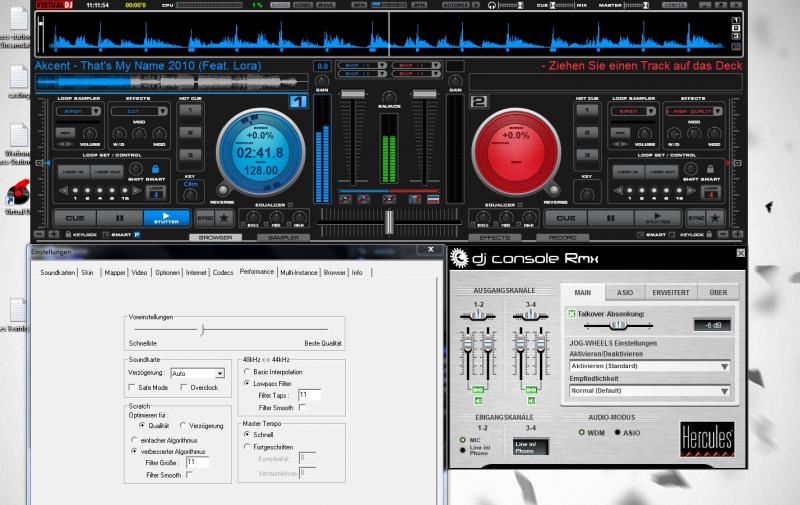Click the Filter Größe input field
Viewport: 800px width, 505px height.
point(197,463)
